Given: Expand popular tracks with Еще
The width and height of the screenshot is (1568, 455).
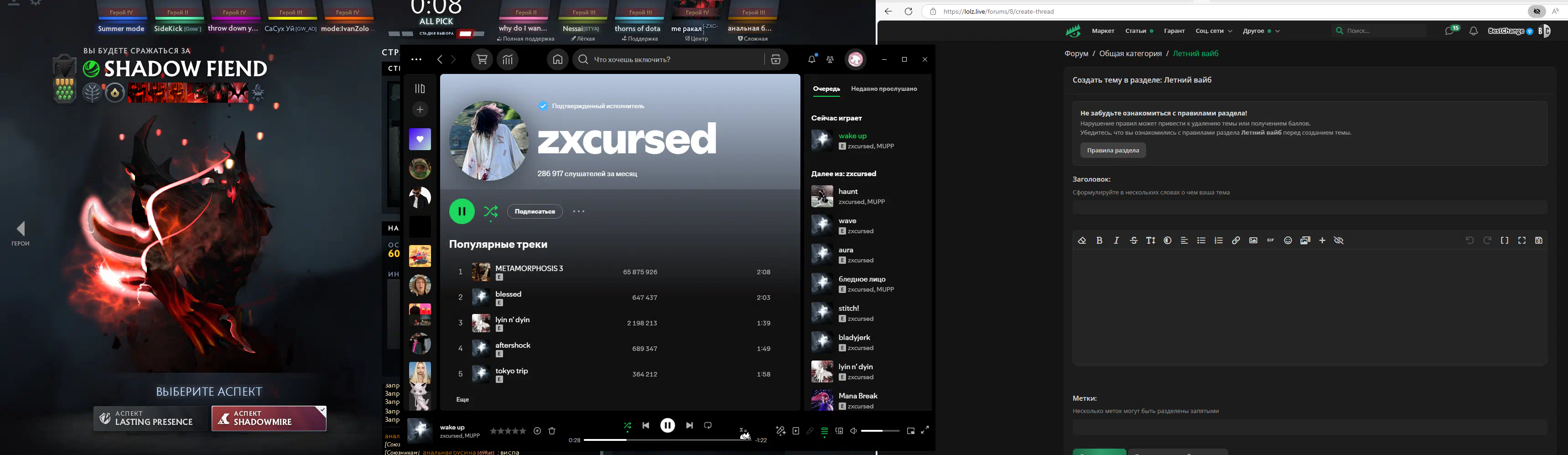Looking at the screenshot, I should point(462,400).
